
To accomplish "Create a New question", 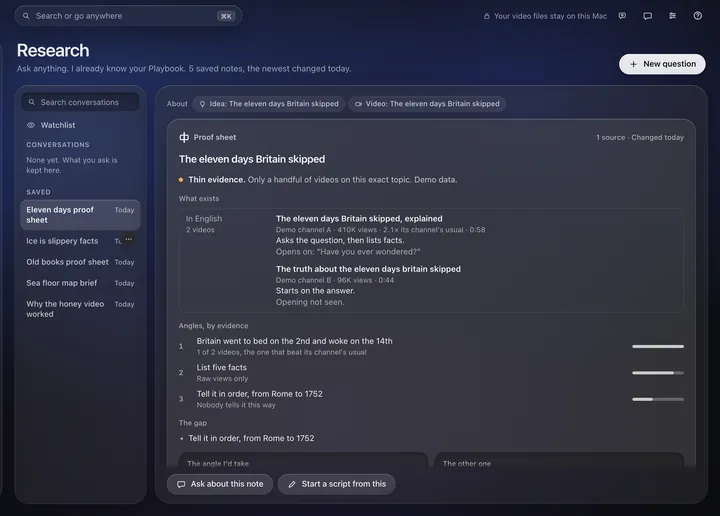I will (662, 64).
